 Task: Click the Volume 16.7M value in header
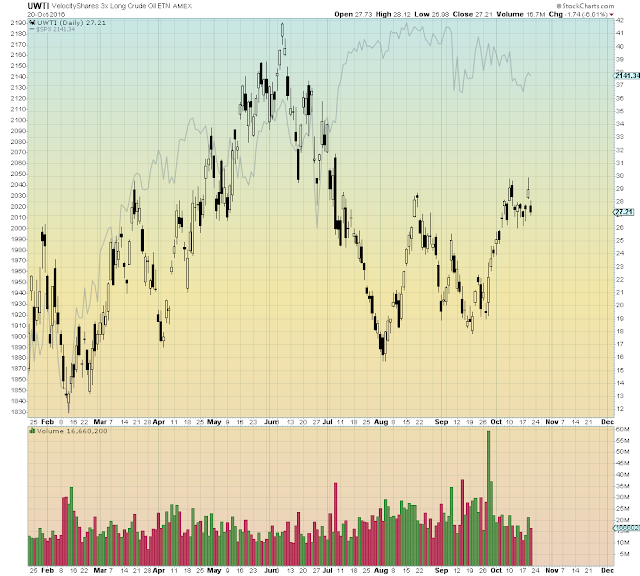point(521,14)
